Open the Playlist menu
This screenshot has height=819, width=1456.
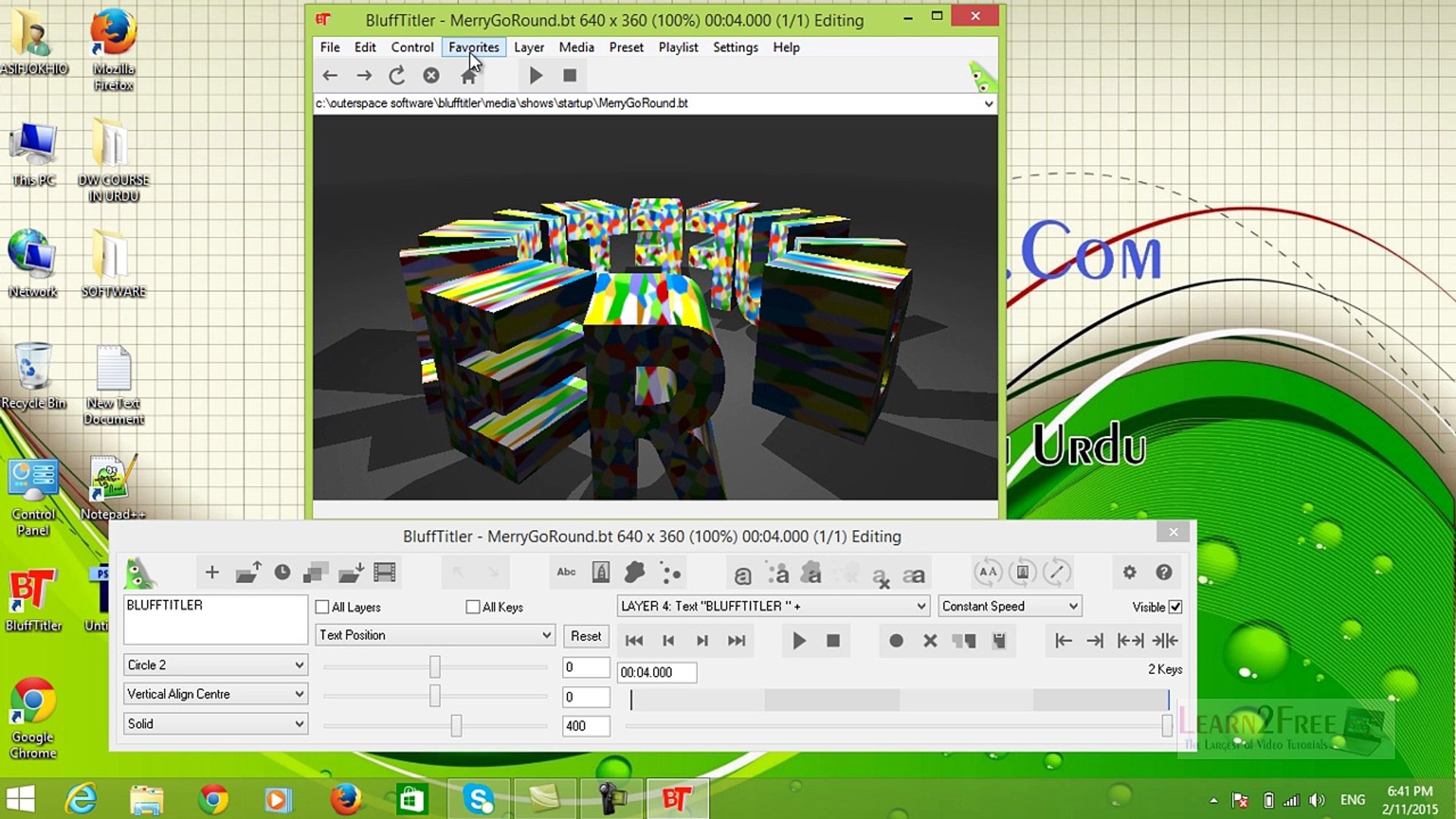(678, 47)
